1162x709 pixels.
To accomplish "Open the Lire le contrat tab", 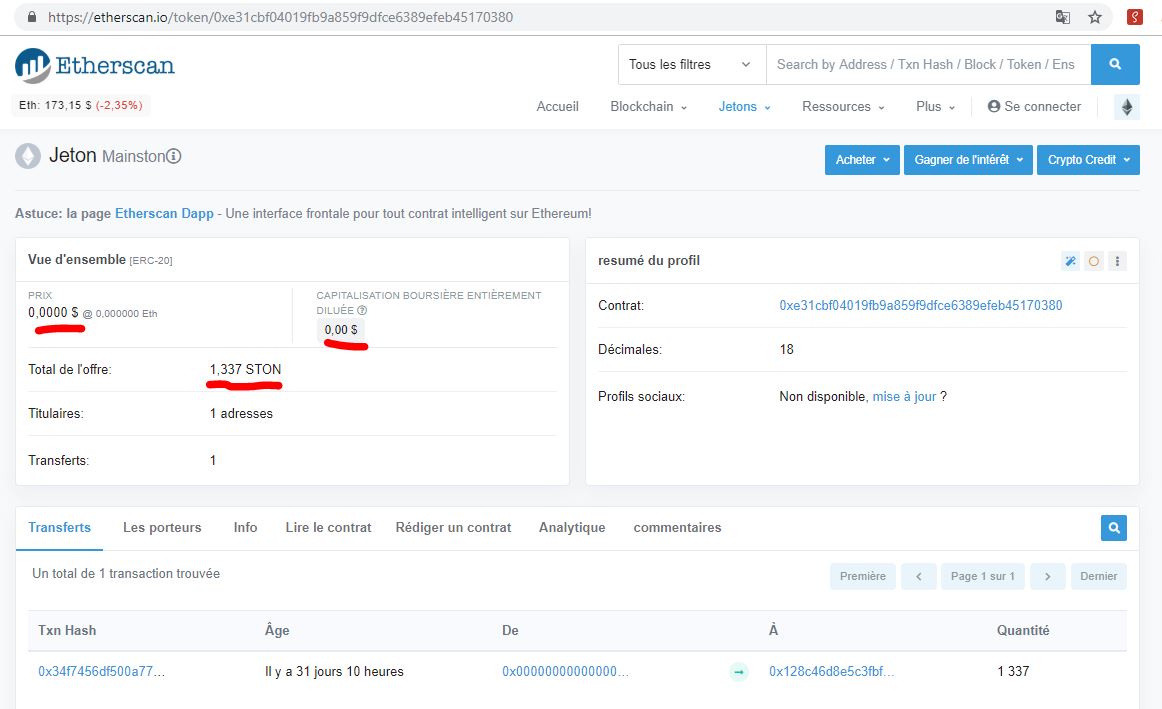I will point(327,527).
